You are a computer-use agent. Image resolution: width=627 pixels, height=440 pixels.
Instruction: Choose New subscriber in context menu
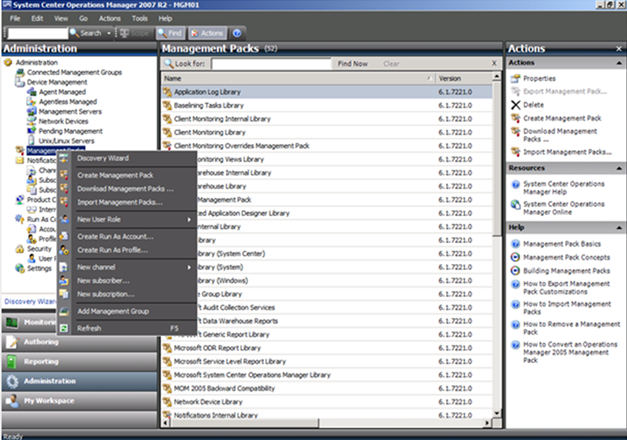point(127,281)
